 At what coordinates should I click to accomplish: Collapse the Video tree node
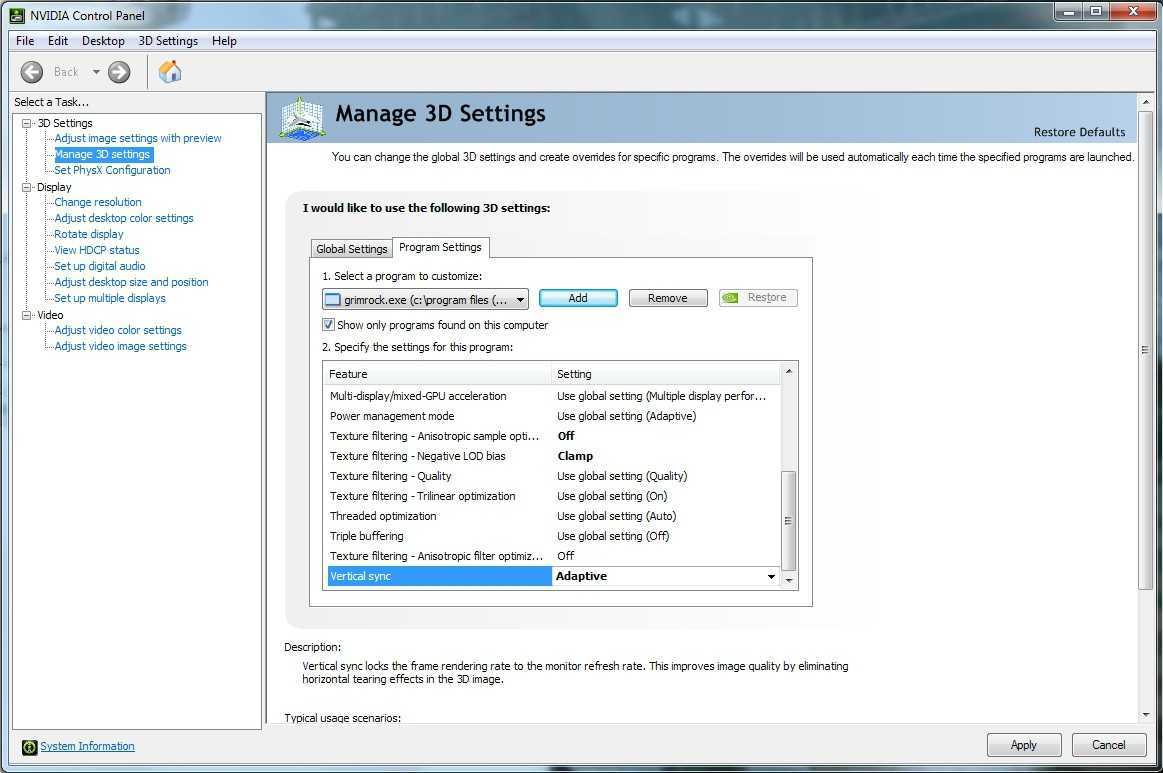(x=27, y=315)
